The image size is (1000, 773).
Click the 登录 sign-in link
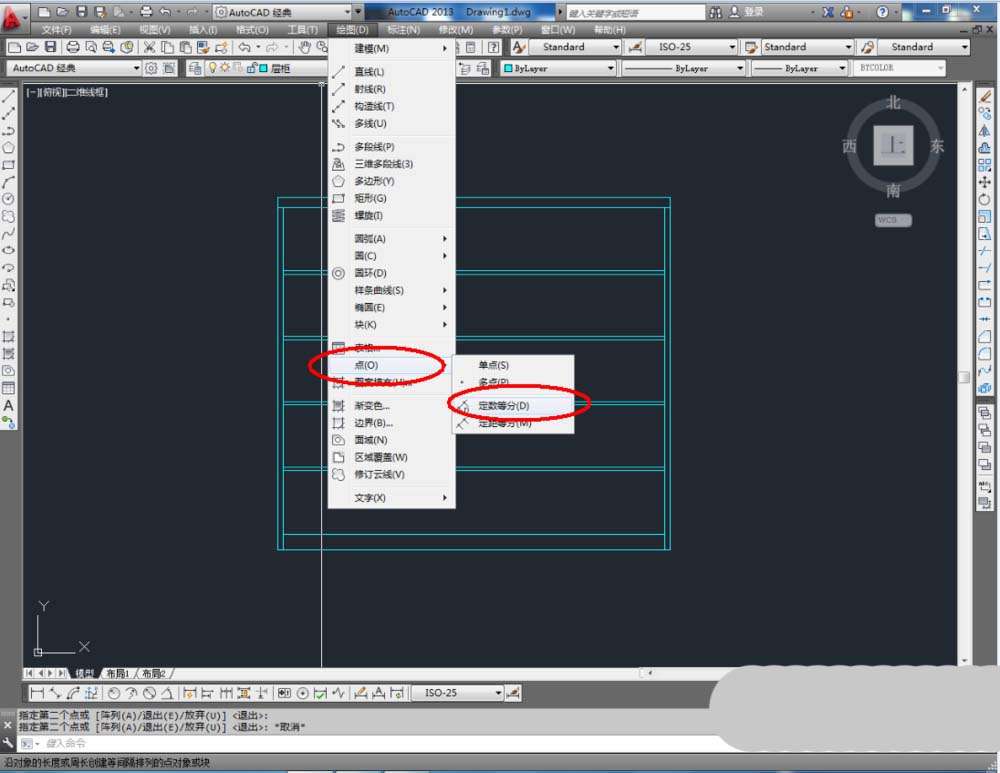pyautogui.click(x=754, y=12)
